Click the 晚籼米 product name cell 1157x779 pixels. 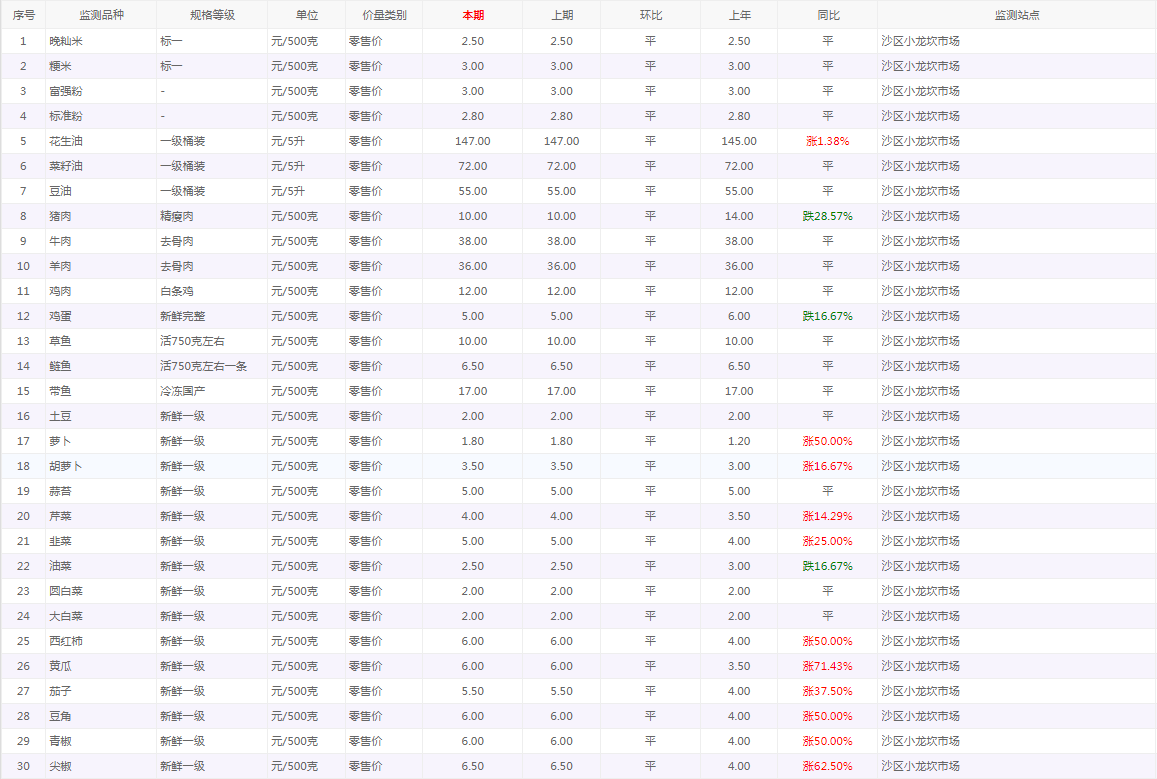click(67, 41)
